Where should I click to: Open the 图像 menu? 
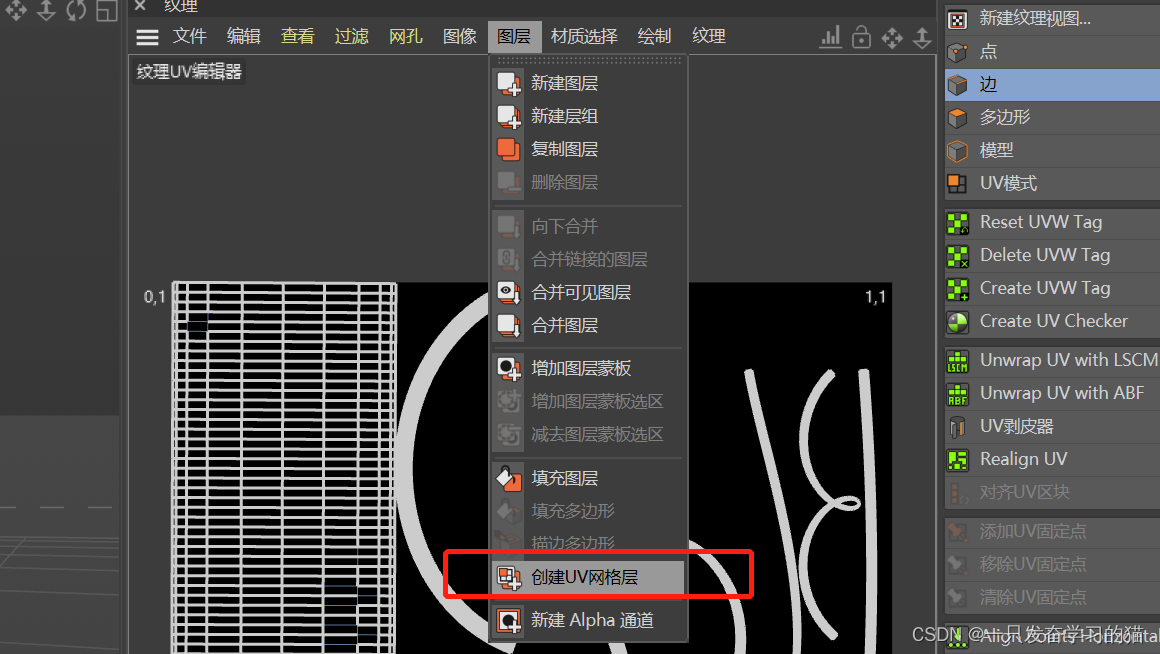tap(459, 36)
